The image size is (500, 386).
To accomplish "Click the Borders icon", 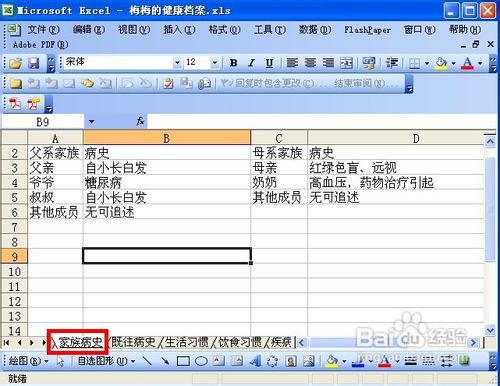I will point(414,63).
